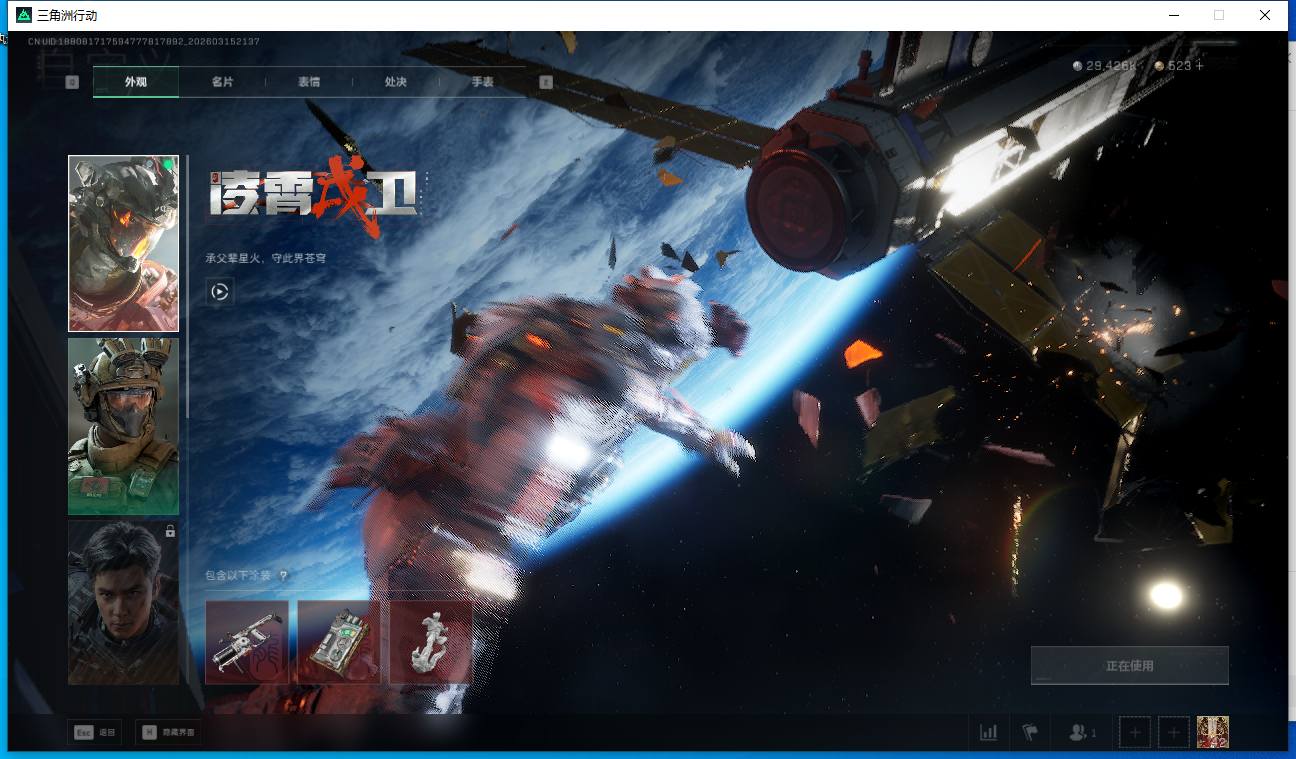Screen dimensions: 1296x759
Task: Switch to the 名片 tab
Action: click(222, 82)
